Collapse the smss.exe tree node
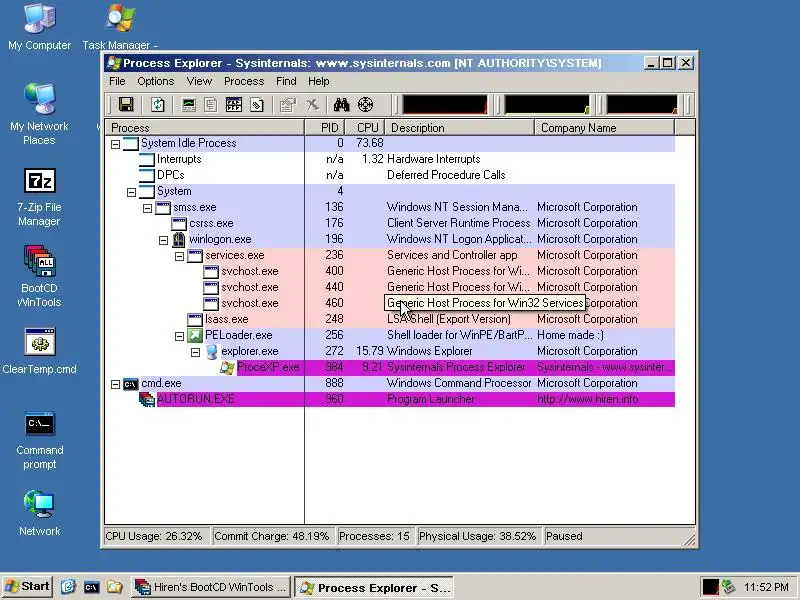The image size is (800, 600). (x=147, y=208)
